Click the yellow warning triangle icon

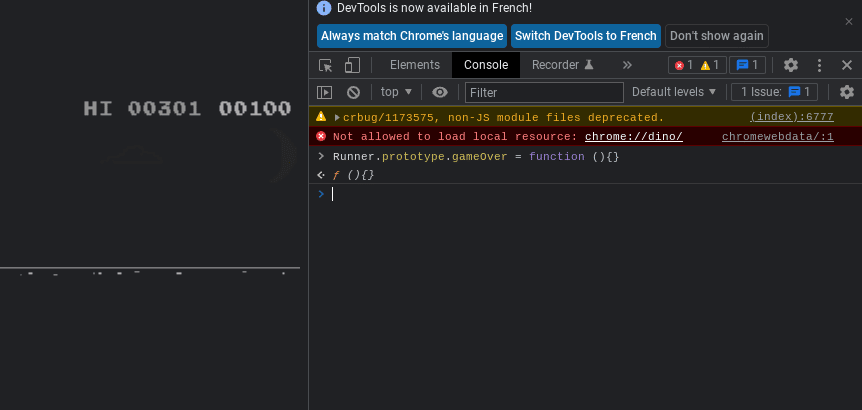click(x=321, y=117)
